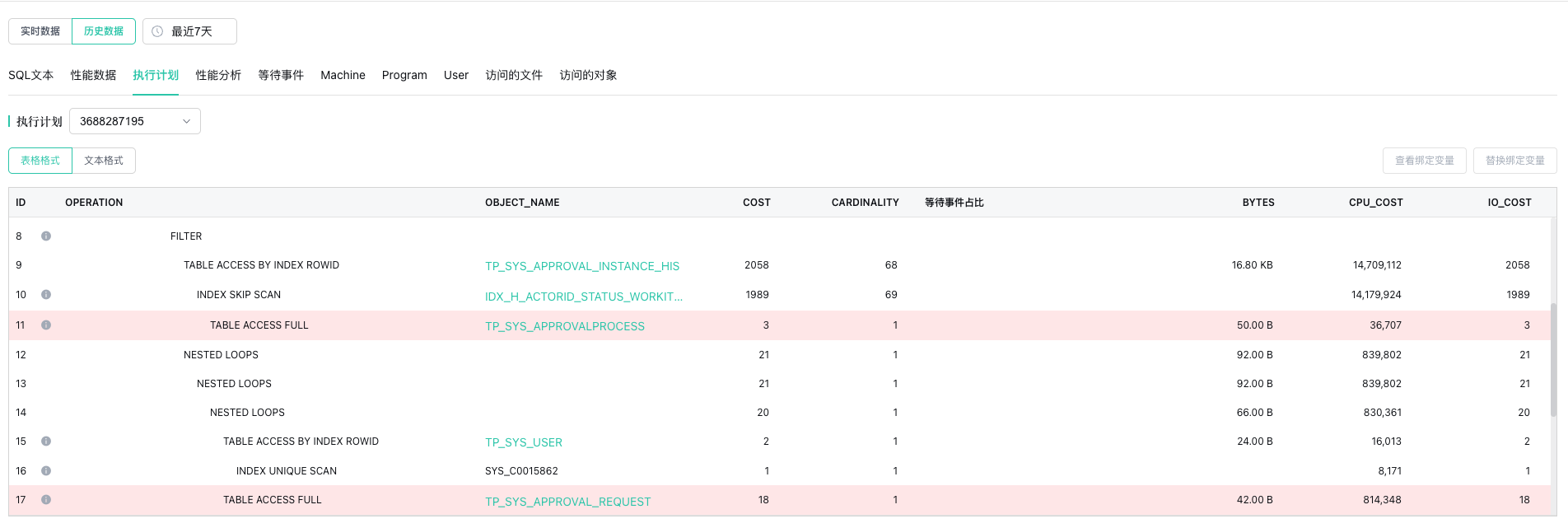Click the 14,179,924 CPU cost value
Viewport: 1568px width, 528px height.
tap(1376, 295)
